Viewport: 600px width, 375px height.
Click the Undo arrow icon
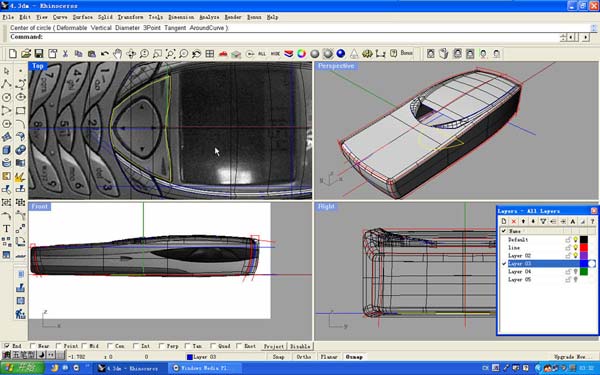click(x=104, y=54)
